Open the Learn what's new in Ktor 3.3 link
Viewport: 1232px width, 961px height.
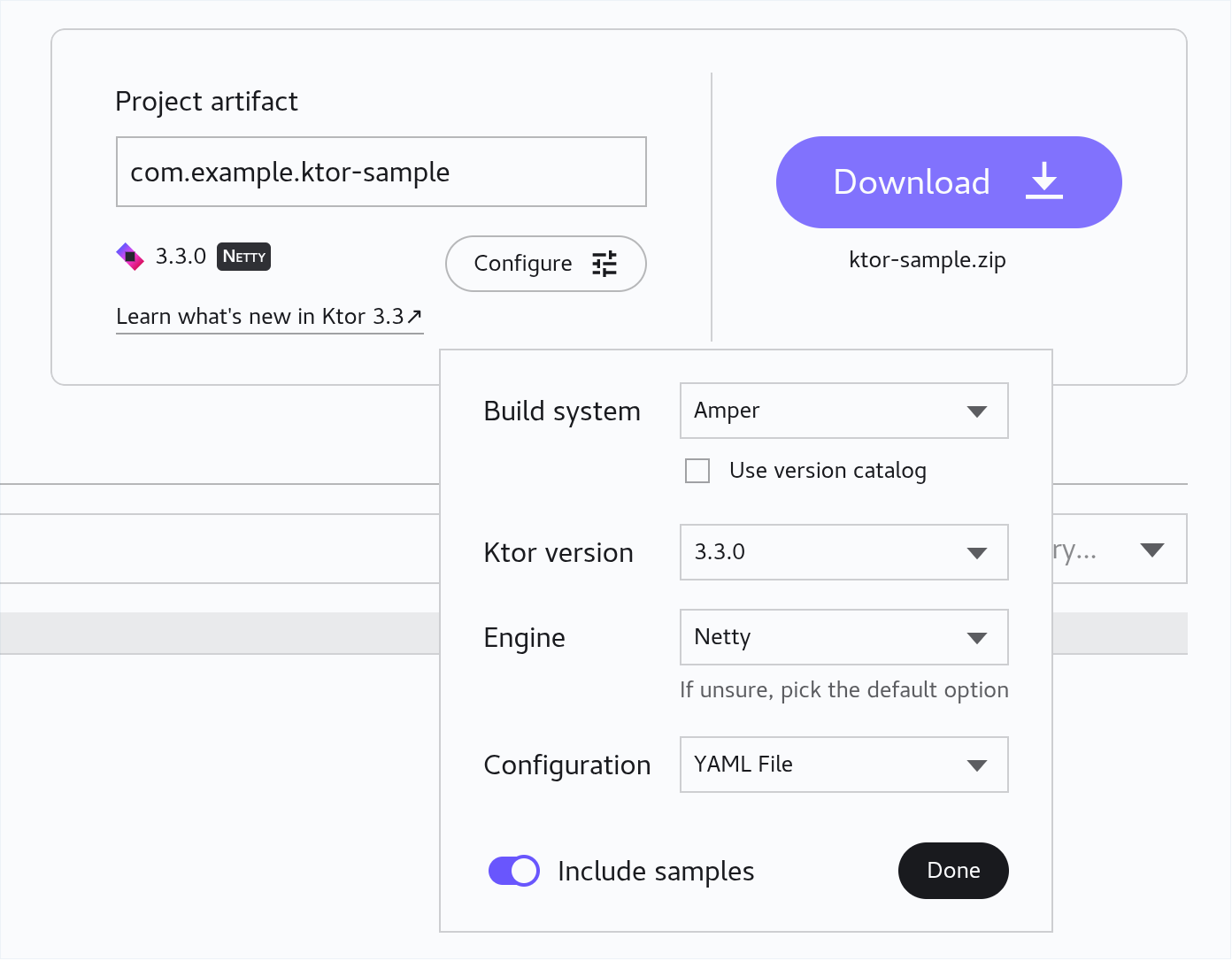click(x=260, y=316)
